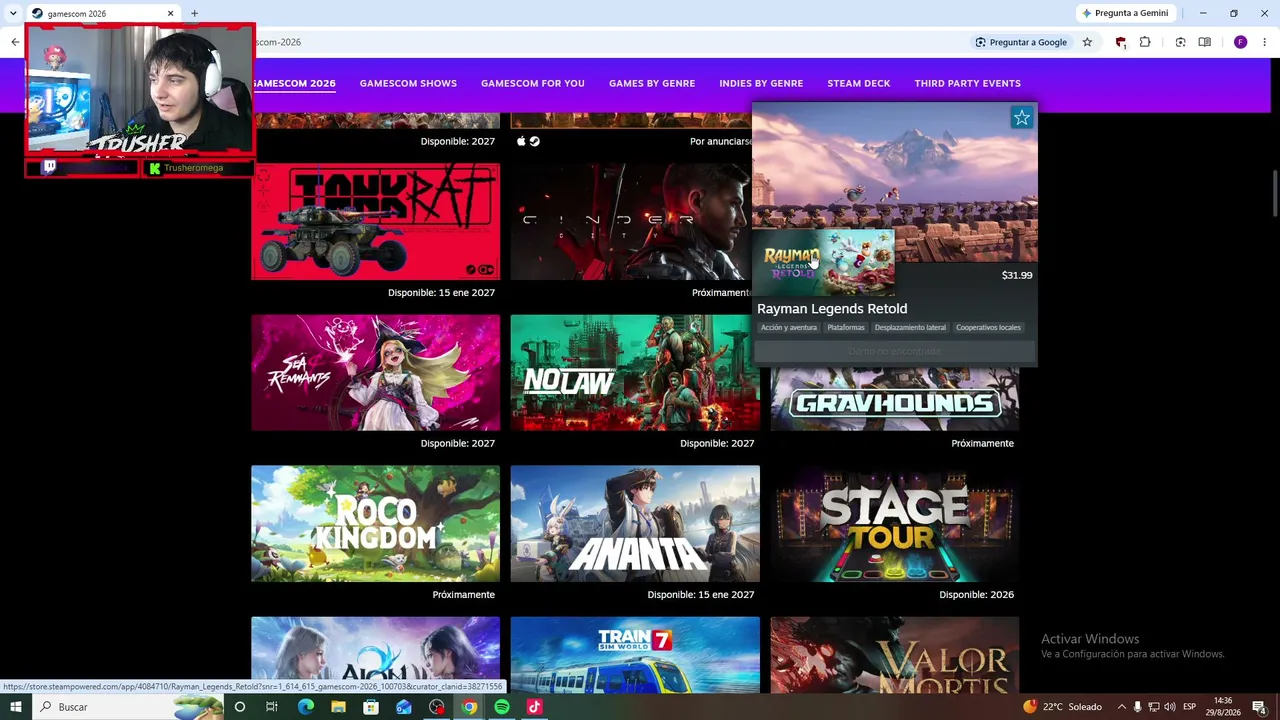Click the Rayman Legends Retold title

[x=832, y=309]
